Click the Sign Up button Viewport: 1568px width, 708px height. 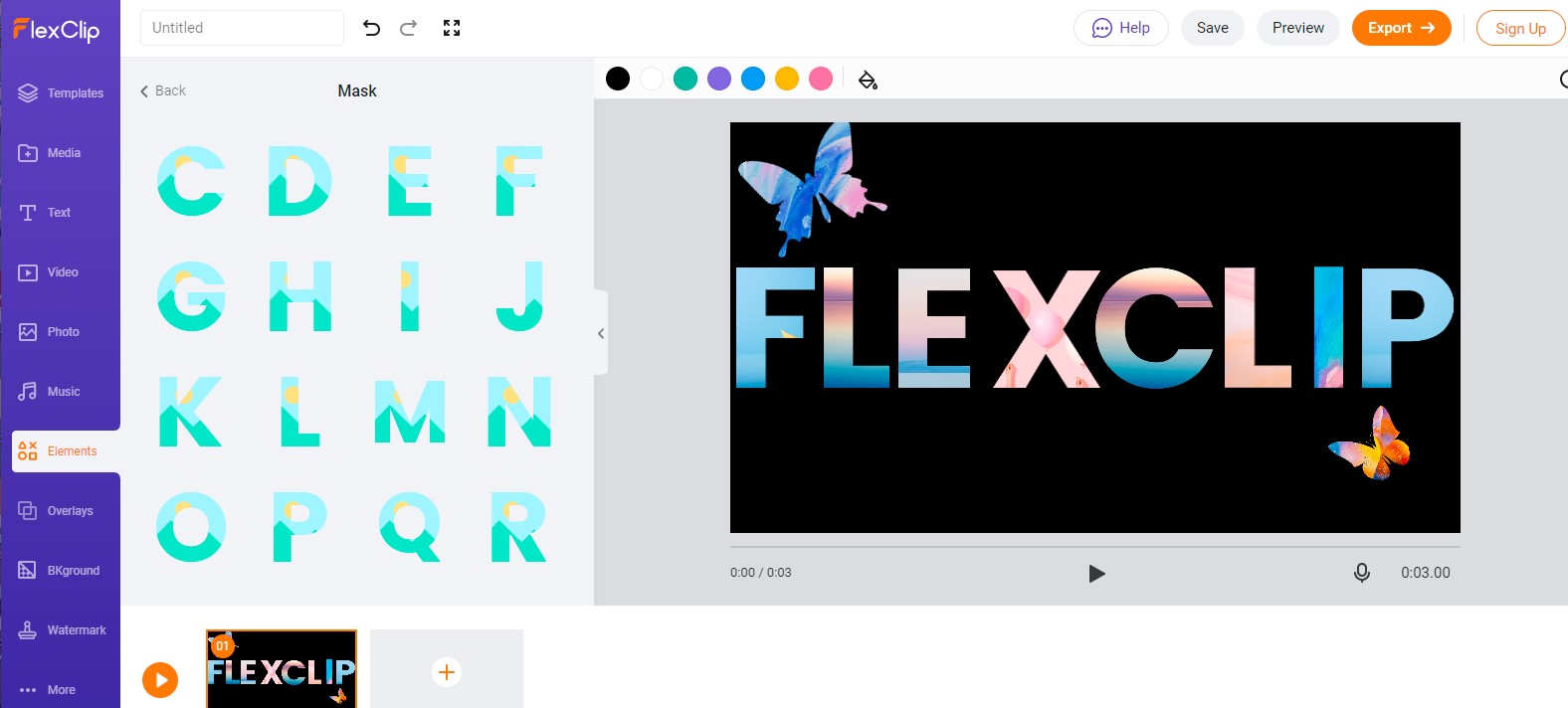(1520, 28)
